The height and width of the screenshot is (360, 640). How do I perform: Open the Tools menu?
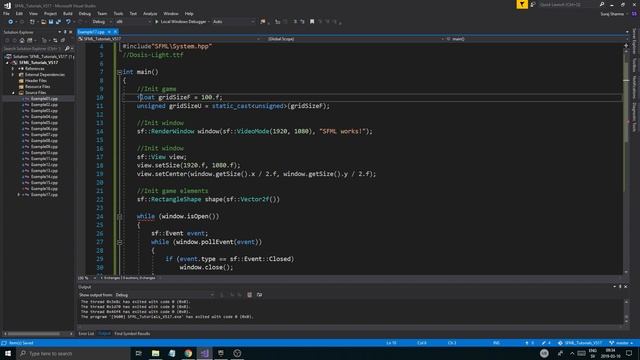pos(118,13)
